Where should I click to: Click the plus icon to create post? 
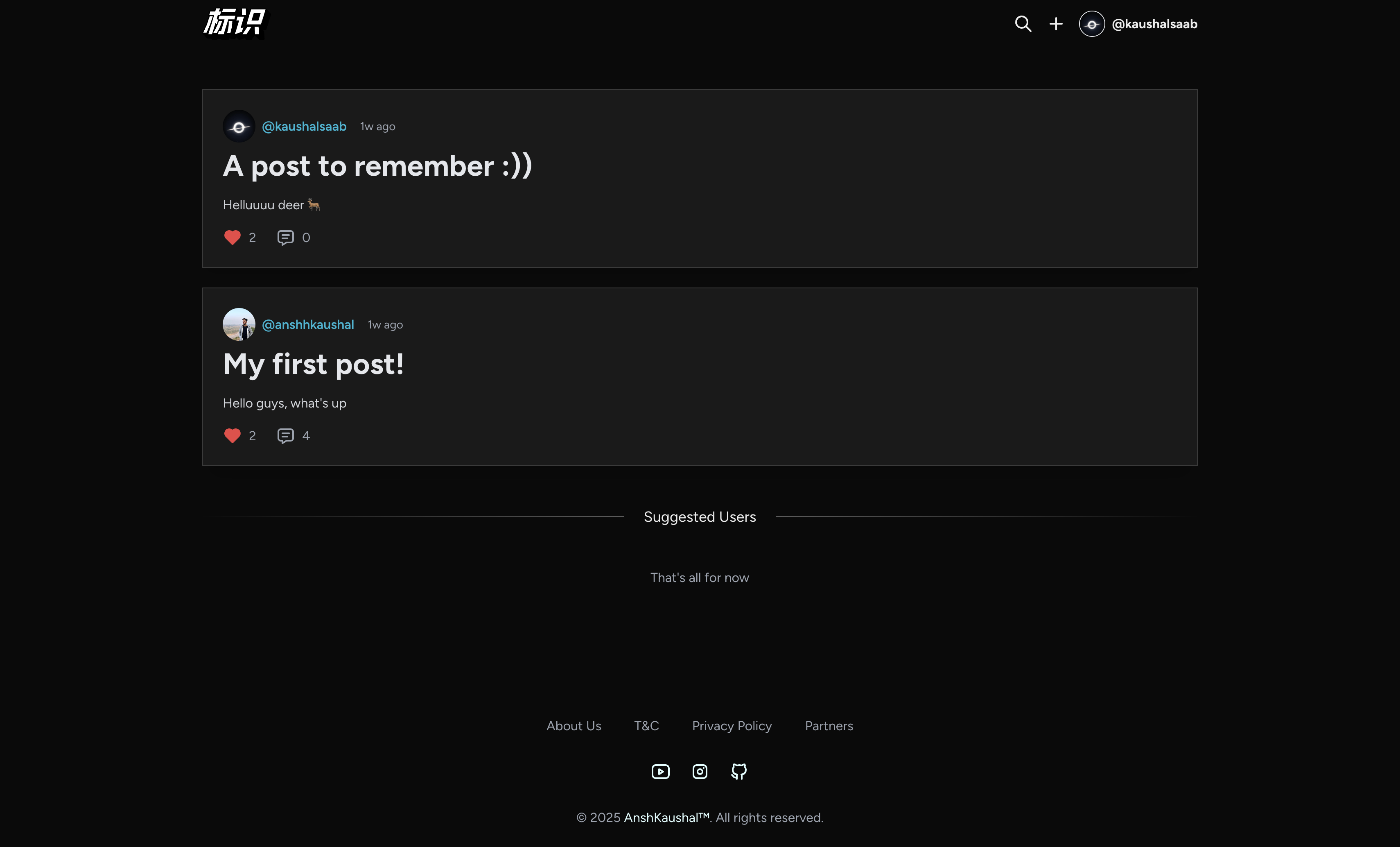click(1056, 24)
